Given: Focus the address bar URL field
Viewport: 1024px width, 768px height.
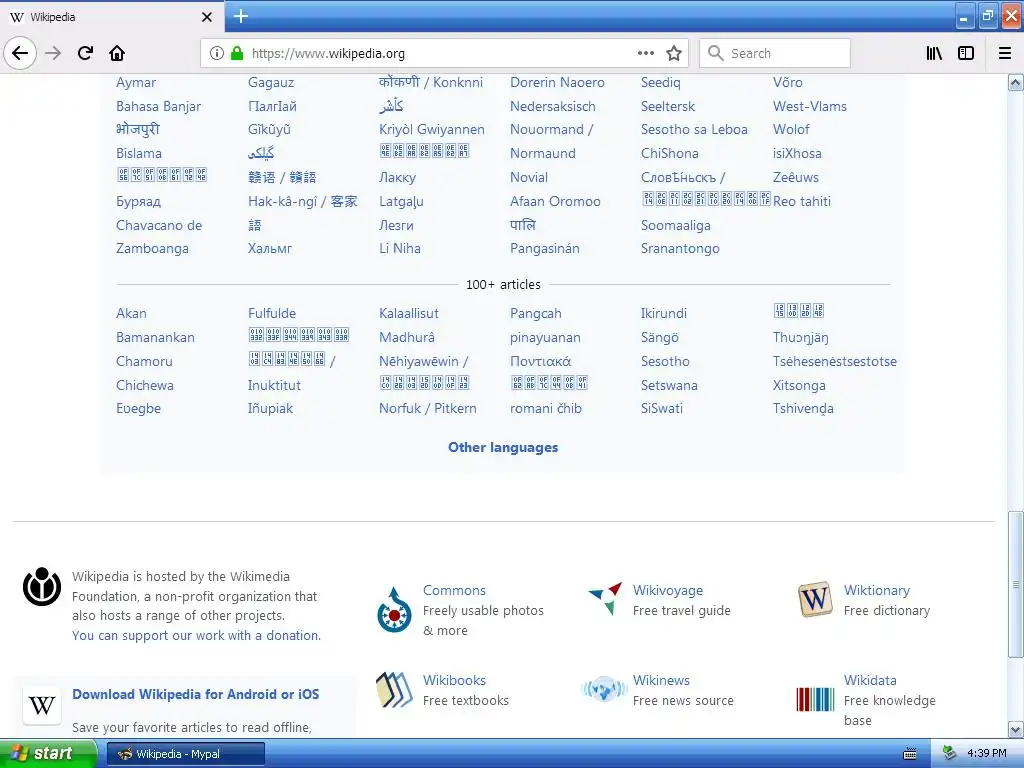Looking at the screenshot, I should coord(444,53).
